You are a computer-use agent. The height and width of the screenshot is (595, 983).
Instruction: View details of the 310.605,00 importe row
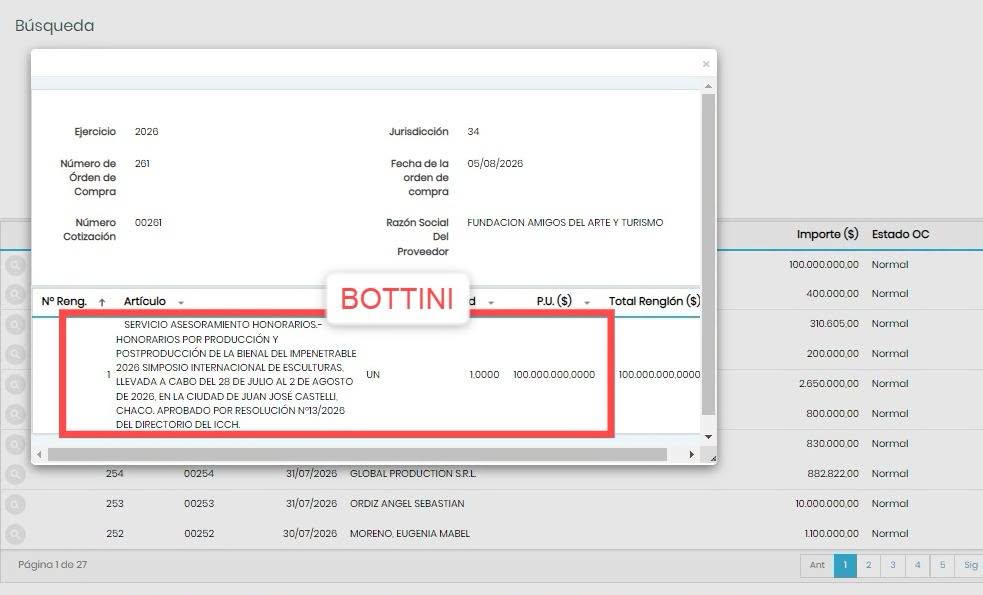tap(15, 324)
